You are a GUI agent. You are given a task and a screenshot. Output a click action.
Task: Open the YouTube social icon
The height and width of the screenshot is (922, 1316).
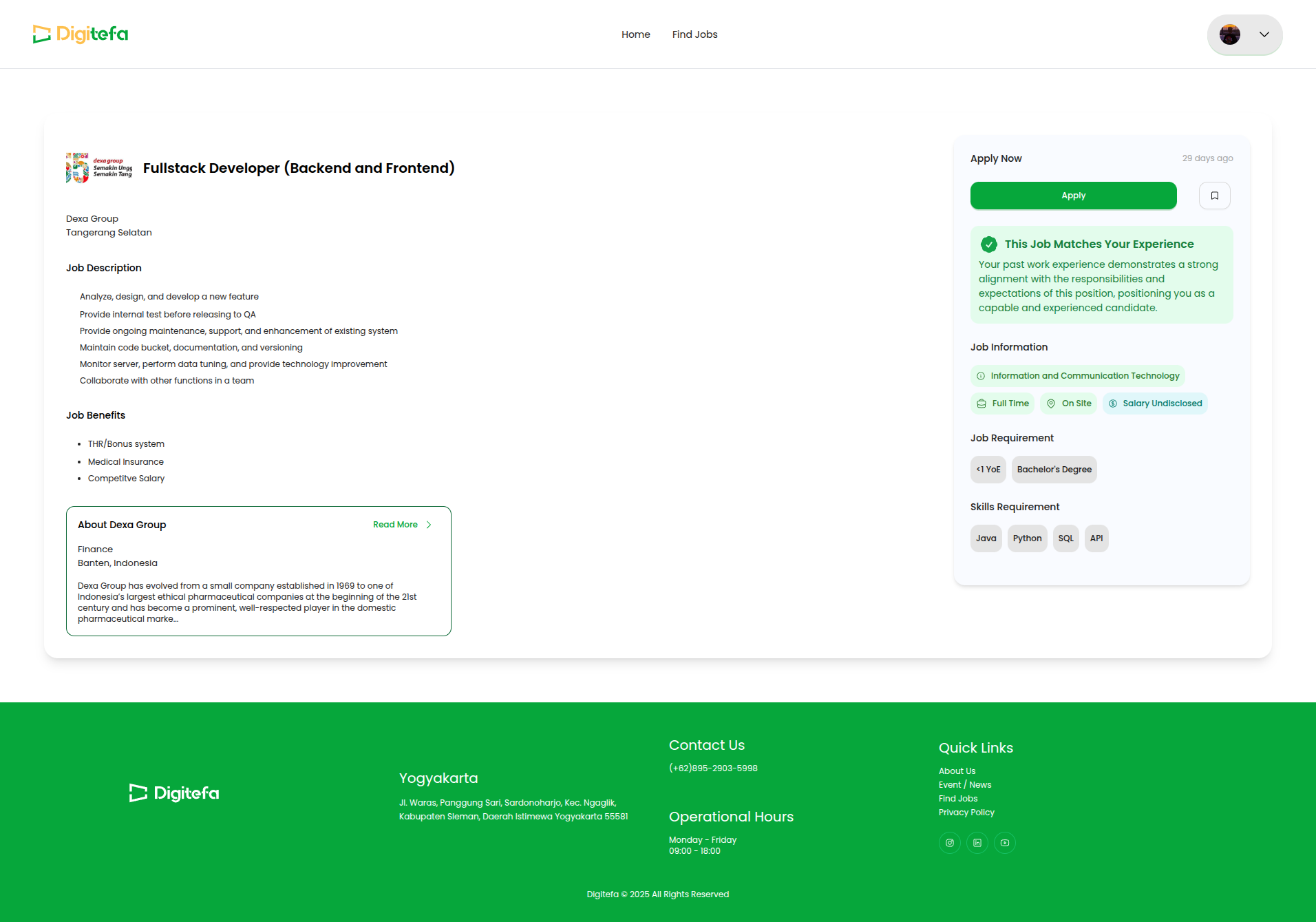pos(1005,843)
